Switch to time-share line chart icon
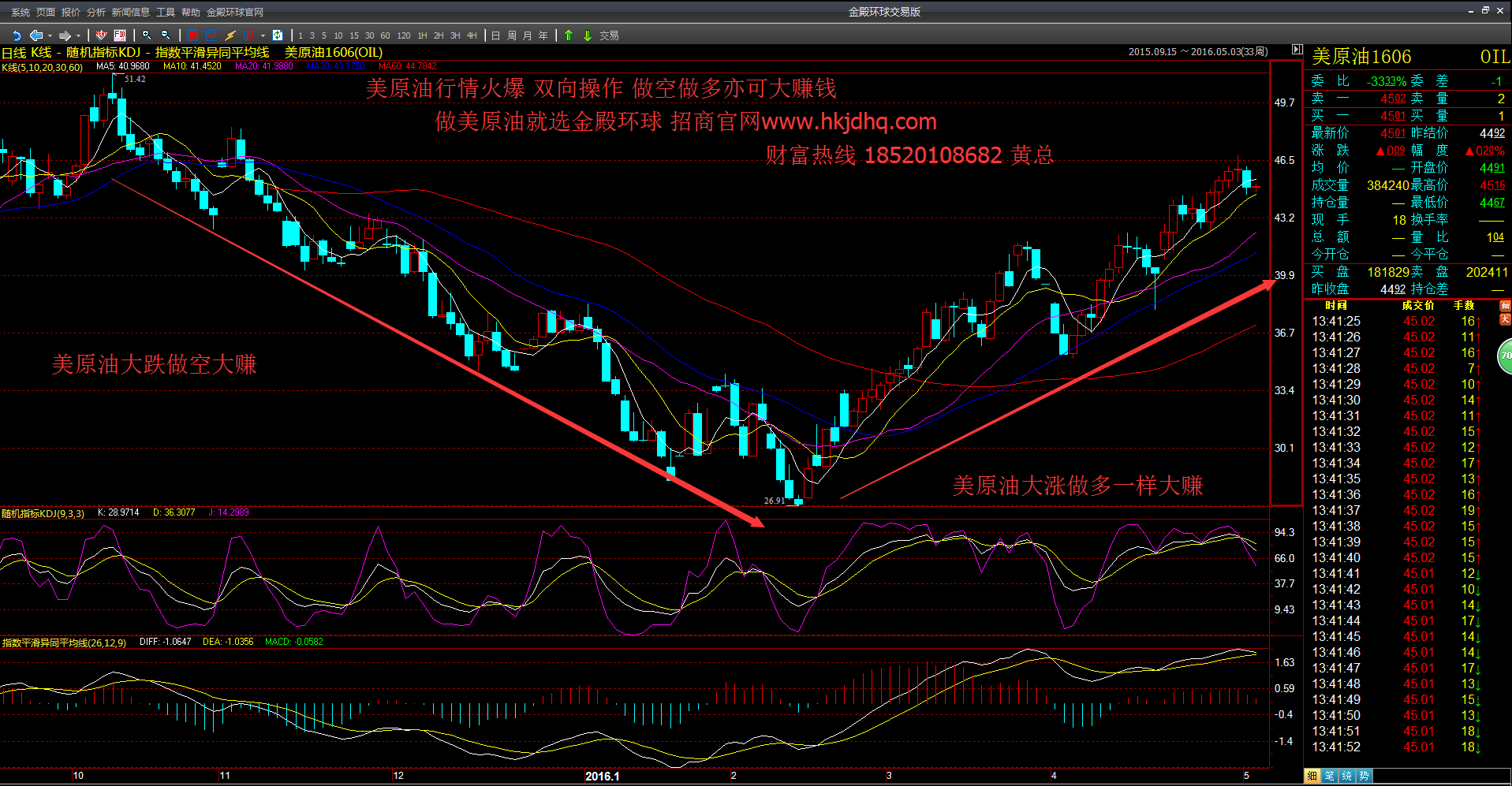Image resolution: width=1512 pixels, height=786 pixels. pos(211,35)
